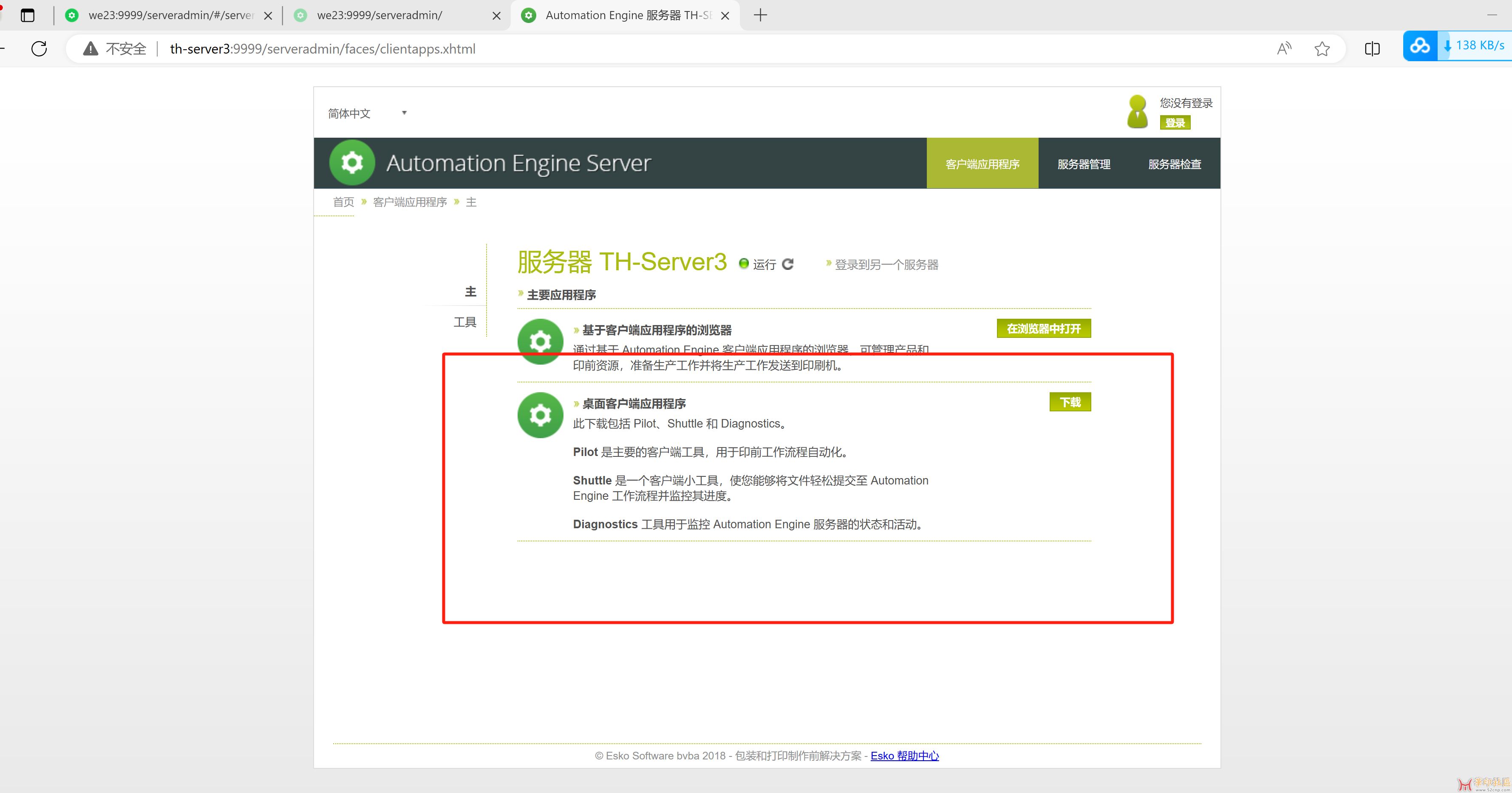Image resolution: width=1512 pixels, height=793 pixels.
Task: Click the 桌面客户端应用程序 heading link
Action: coord(634,404)
